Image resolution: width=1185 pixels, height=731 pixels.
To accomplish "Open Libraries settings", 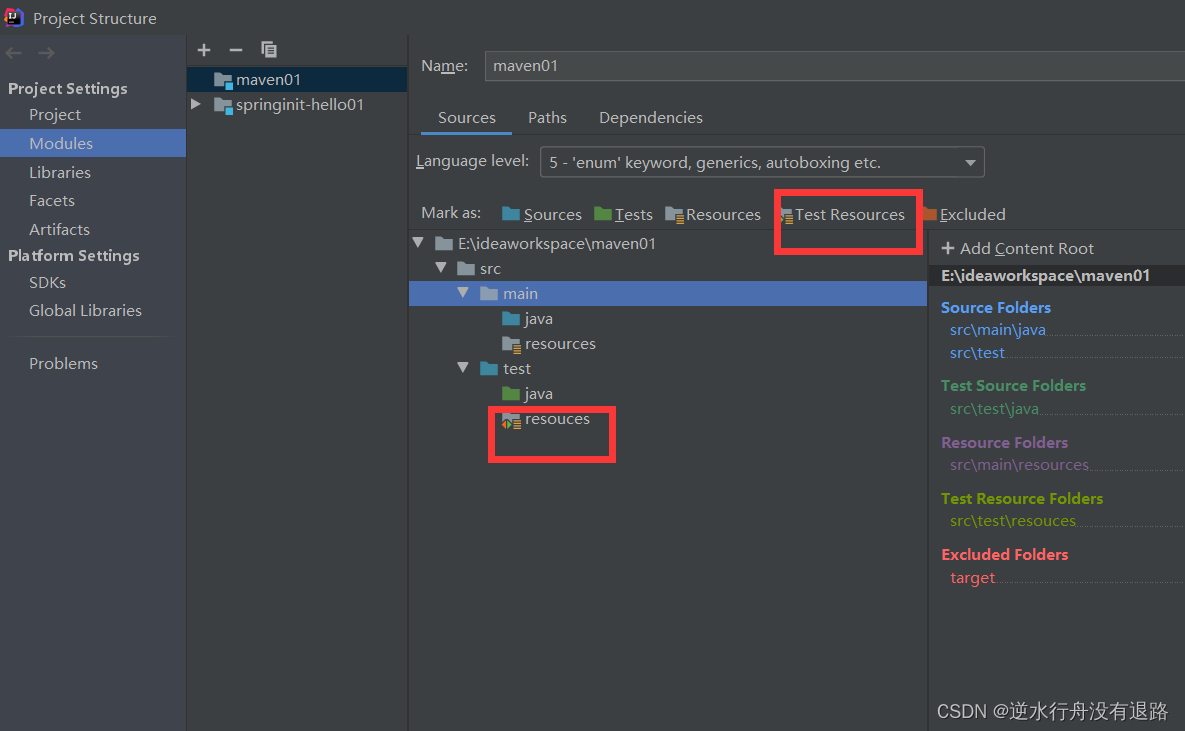I will [60, 172].
